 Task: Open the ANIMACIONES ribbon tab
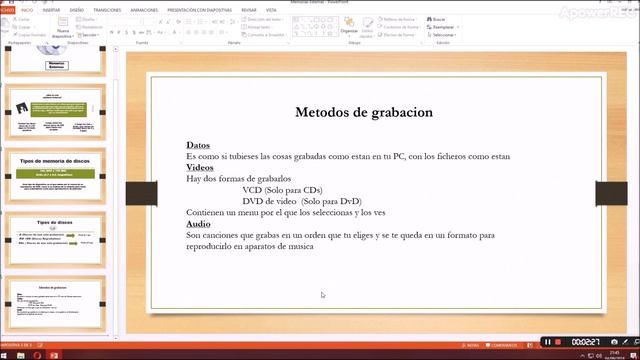tap(144, 10)
